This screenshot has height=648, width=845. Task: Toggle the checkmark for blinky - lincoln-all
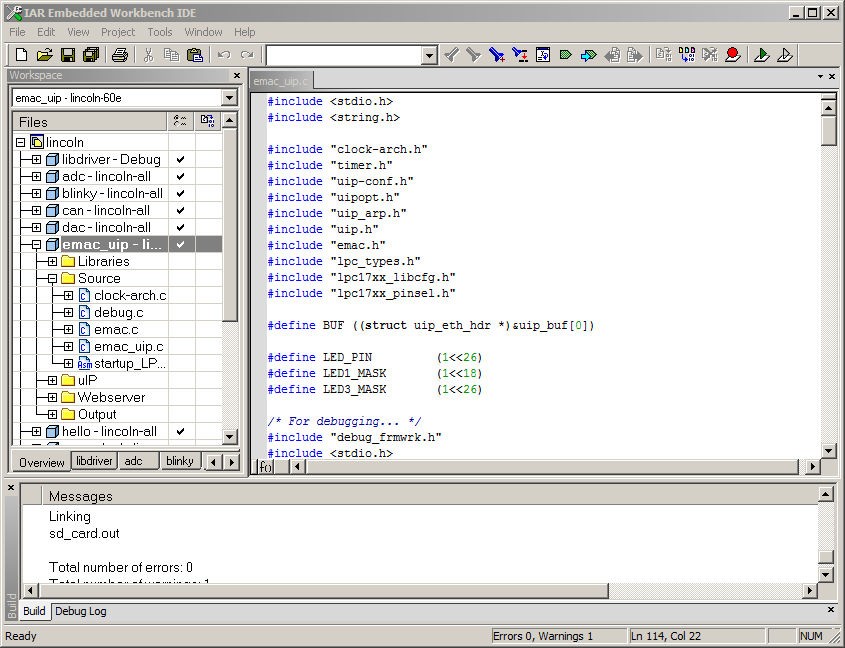(181, 193)
